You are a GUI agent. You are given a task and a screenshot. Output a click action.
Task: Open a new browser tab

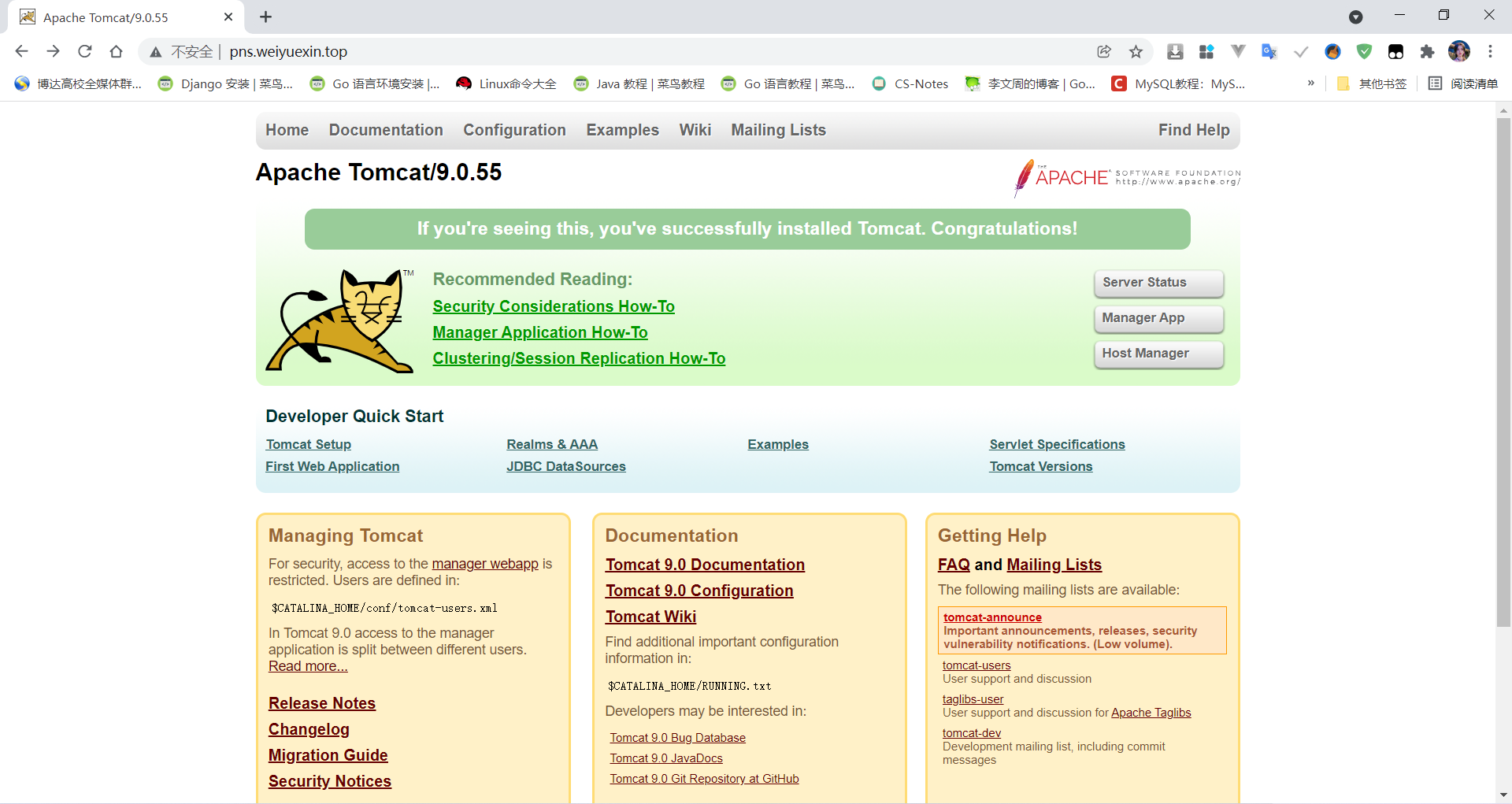click(x=266, y=17)
